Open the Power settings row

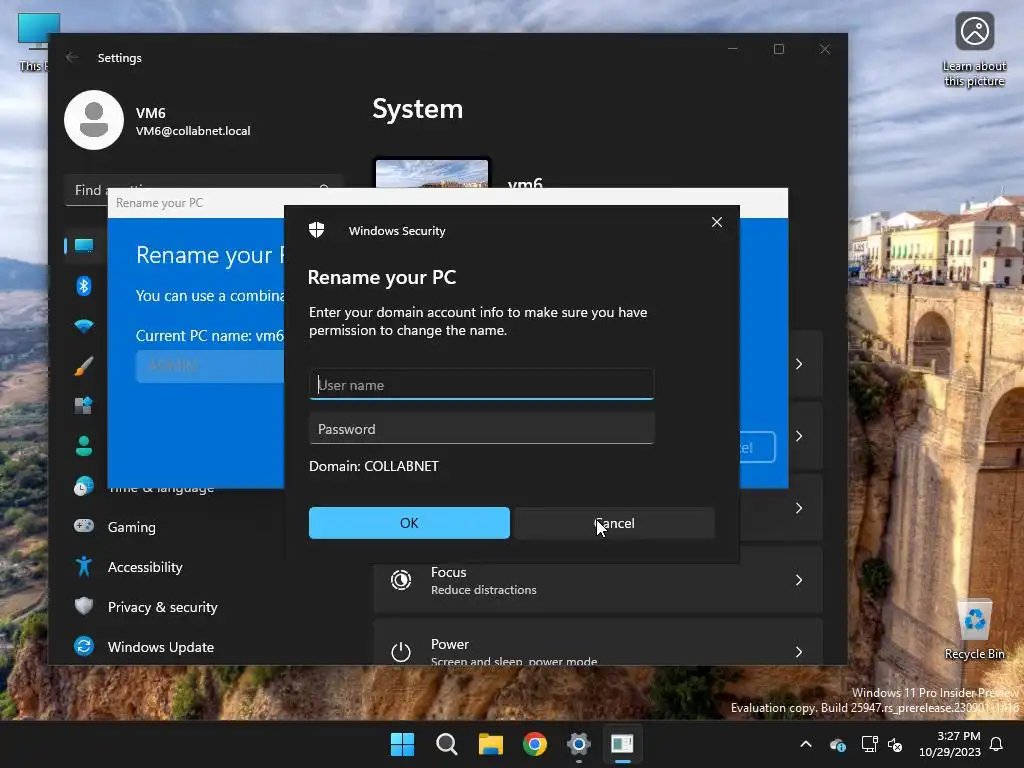pyautogui.click(x=598, y=642)
